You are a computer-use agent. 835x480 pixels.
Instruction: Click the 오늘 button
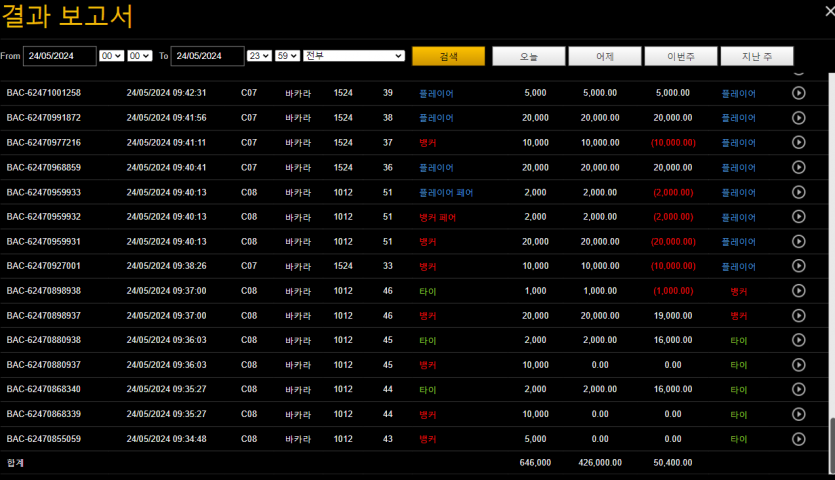[x=529, y=56]
